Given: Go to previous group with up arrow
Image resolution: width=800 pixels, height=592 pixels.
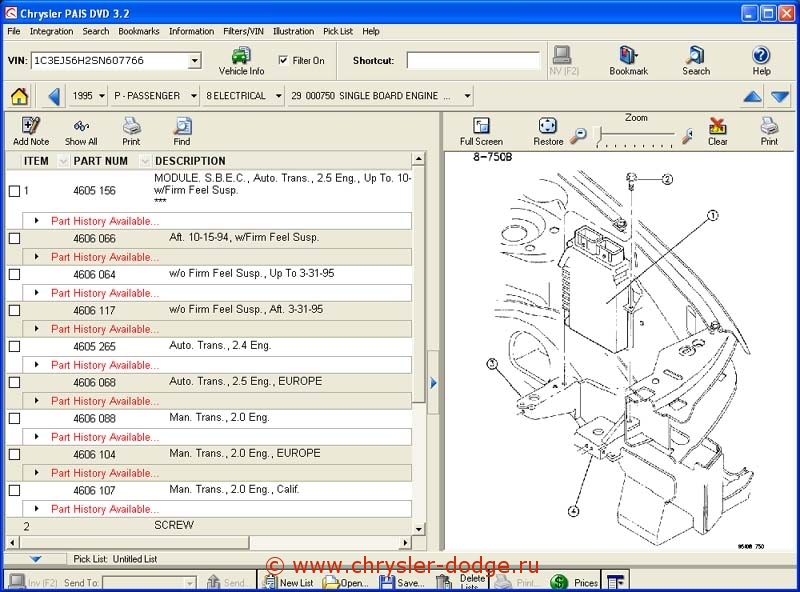Looking at the screenshot, I should point(753,96).
